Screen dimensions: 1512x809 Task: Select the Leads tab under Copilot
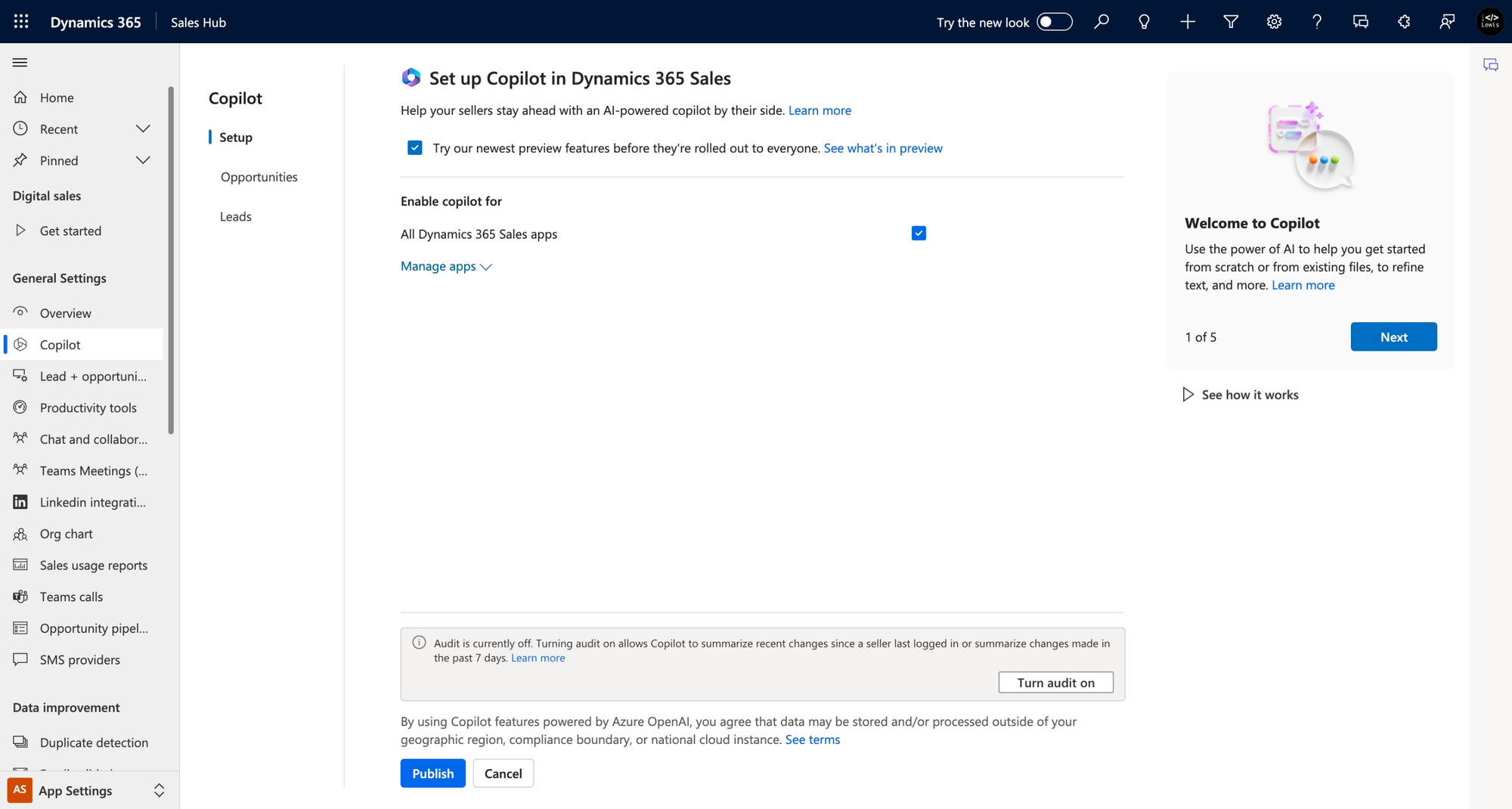point(236,216)
